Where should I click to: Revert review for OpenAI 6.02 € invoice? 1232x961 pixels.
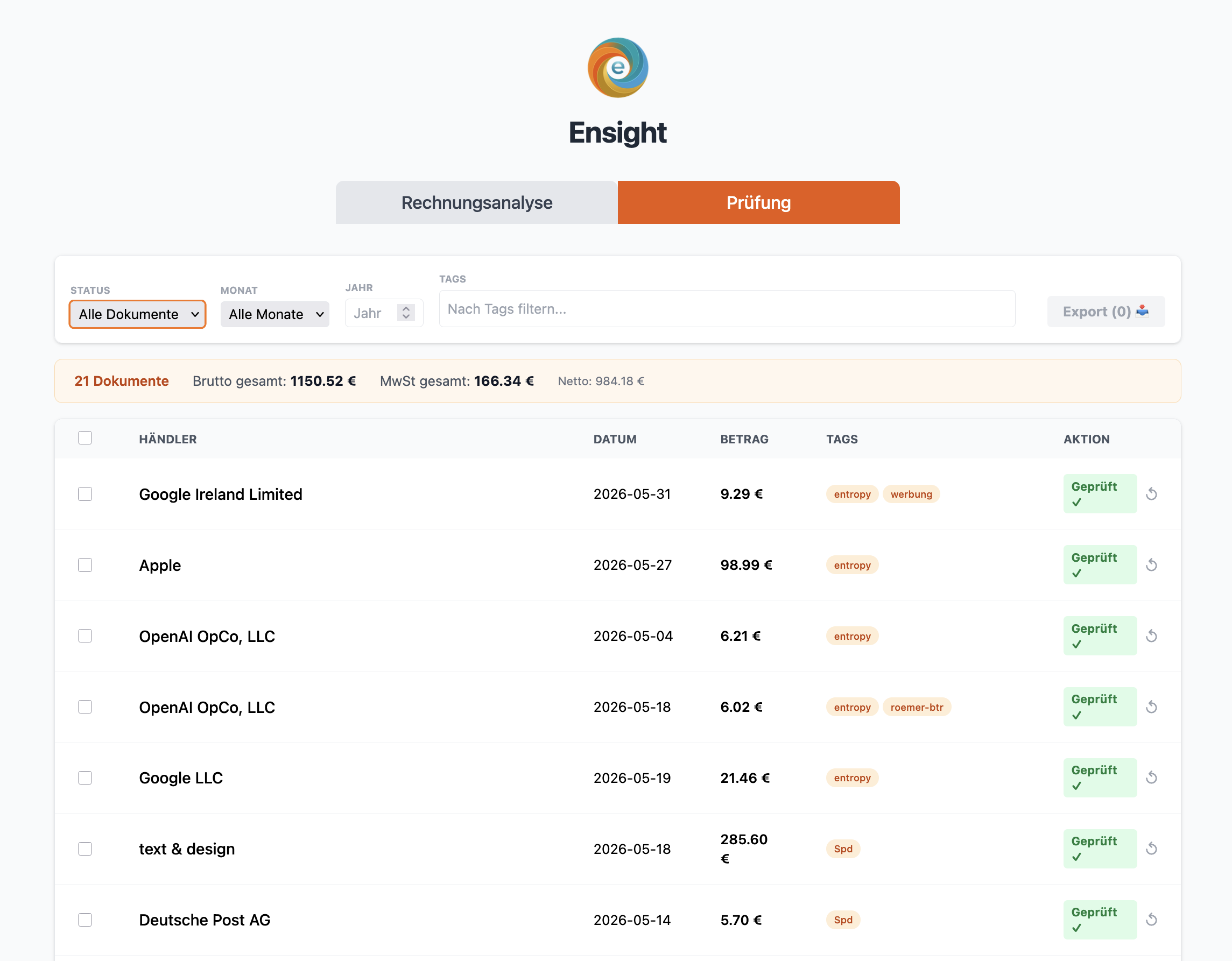[1151, 707]
